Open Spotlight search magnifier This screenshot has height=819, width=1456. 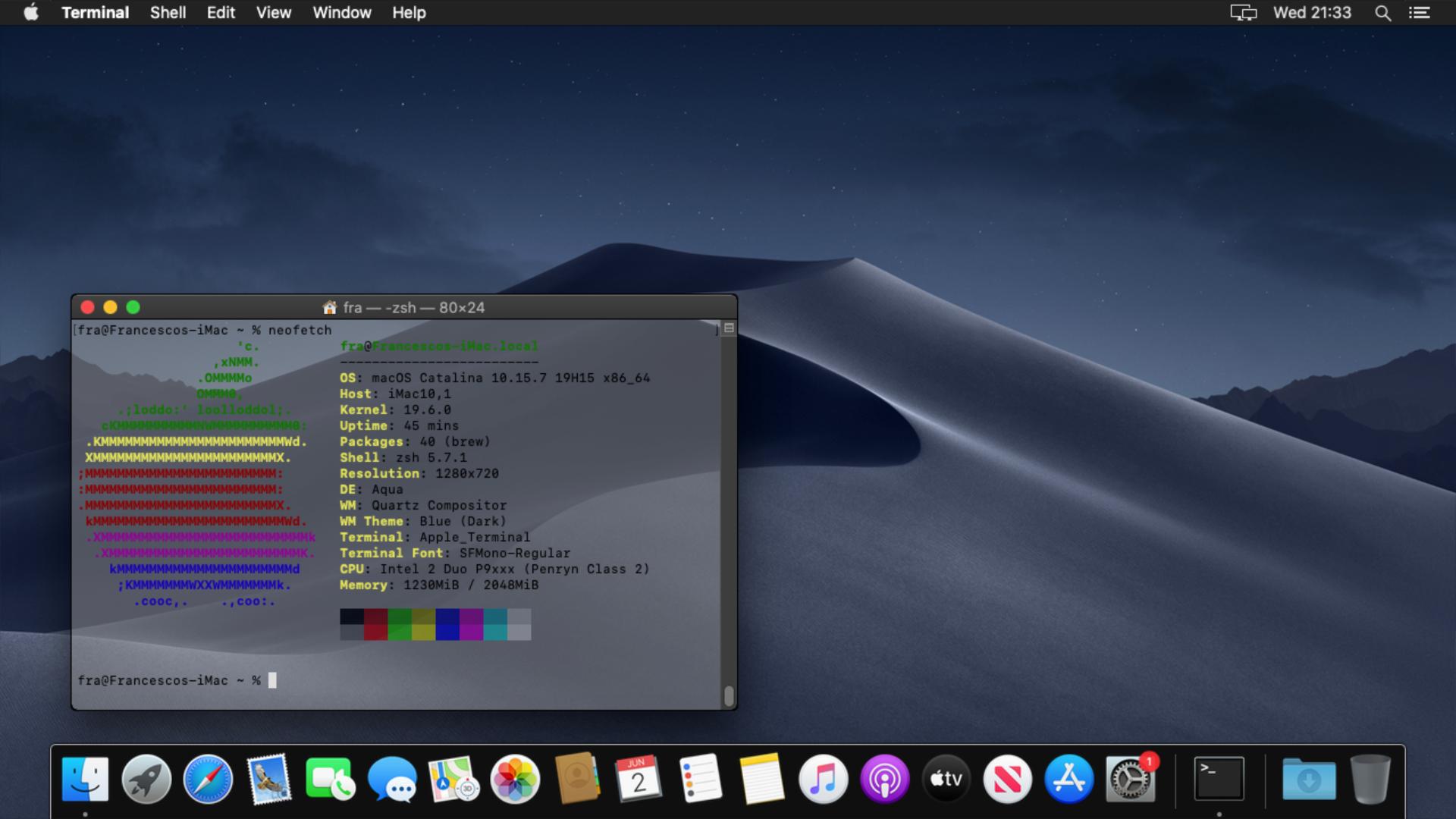pyautogui.click(x=1382, y=13)
